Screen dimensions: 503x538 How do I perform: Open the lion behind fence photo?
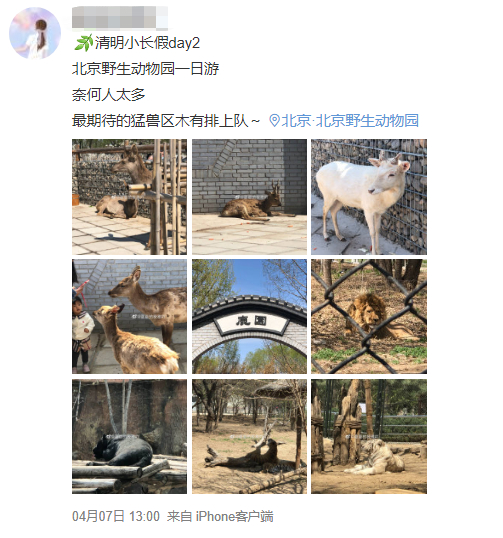[x=369, y=316]
